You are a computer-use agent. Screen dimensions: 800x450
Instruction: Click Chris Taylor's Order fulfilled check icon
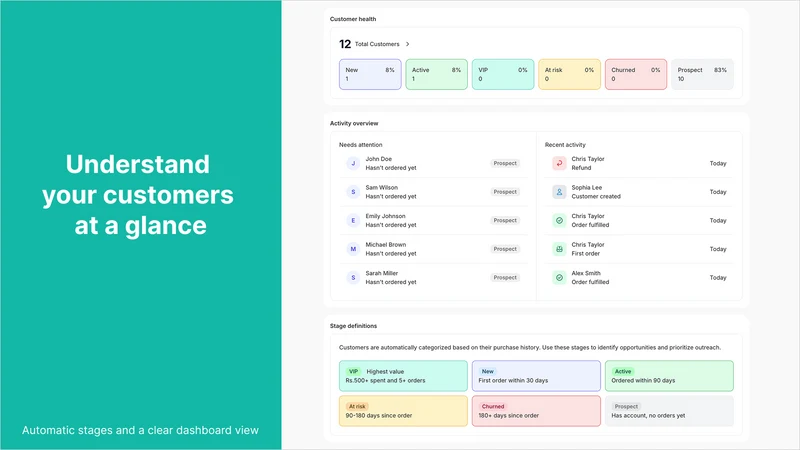[x=559, y=220]
